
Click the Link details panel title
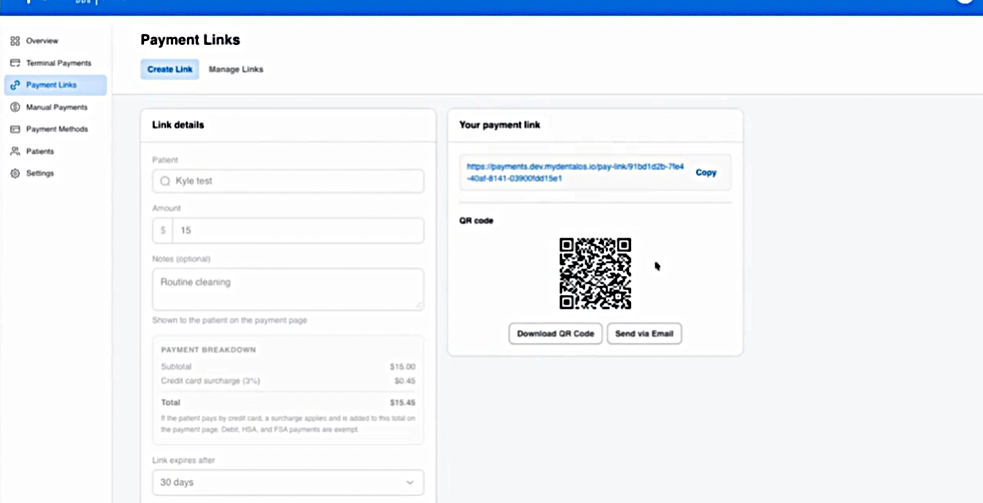tap(178, 125)
